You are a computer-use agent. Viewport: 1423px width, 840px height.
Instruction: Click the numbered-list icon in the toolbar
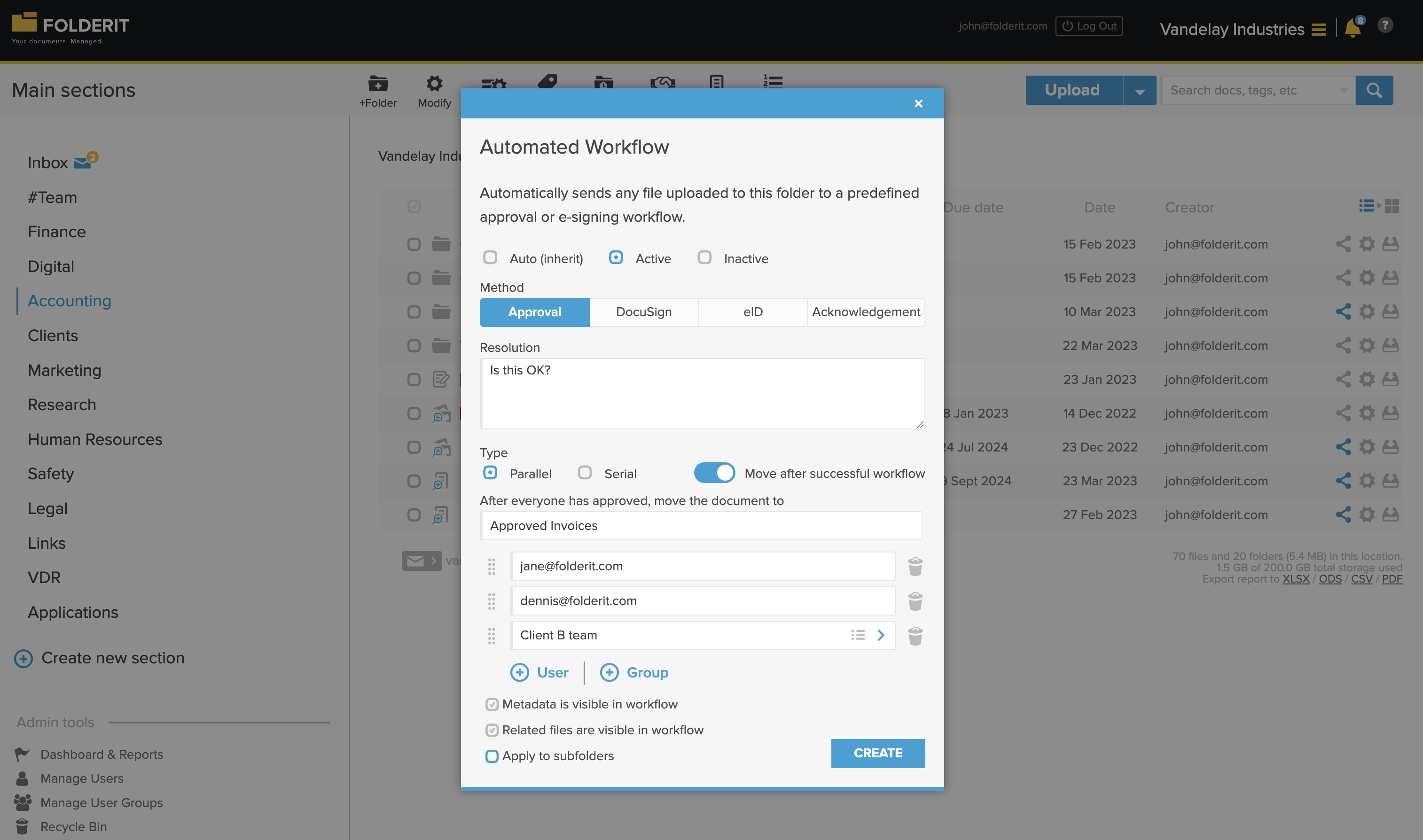(x=772, y=82)
